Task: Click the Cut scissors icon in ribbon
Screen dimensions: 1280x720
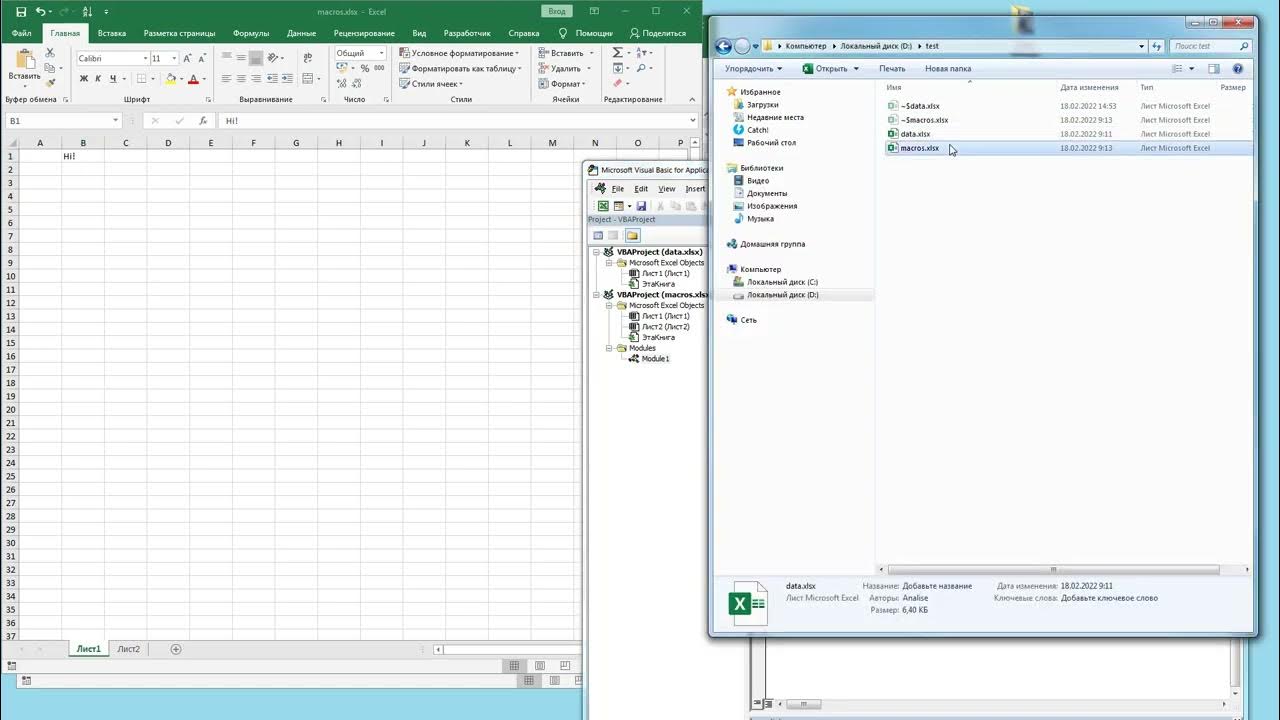Action: 49,52
